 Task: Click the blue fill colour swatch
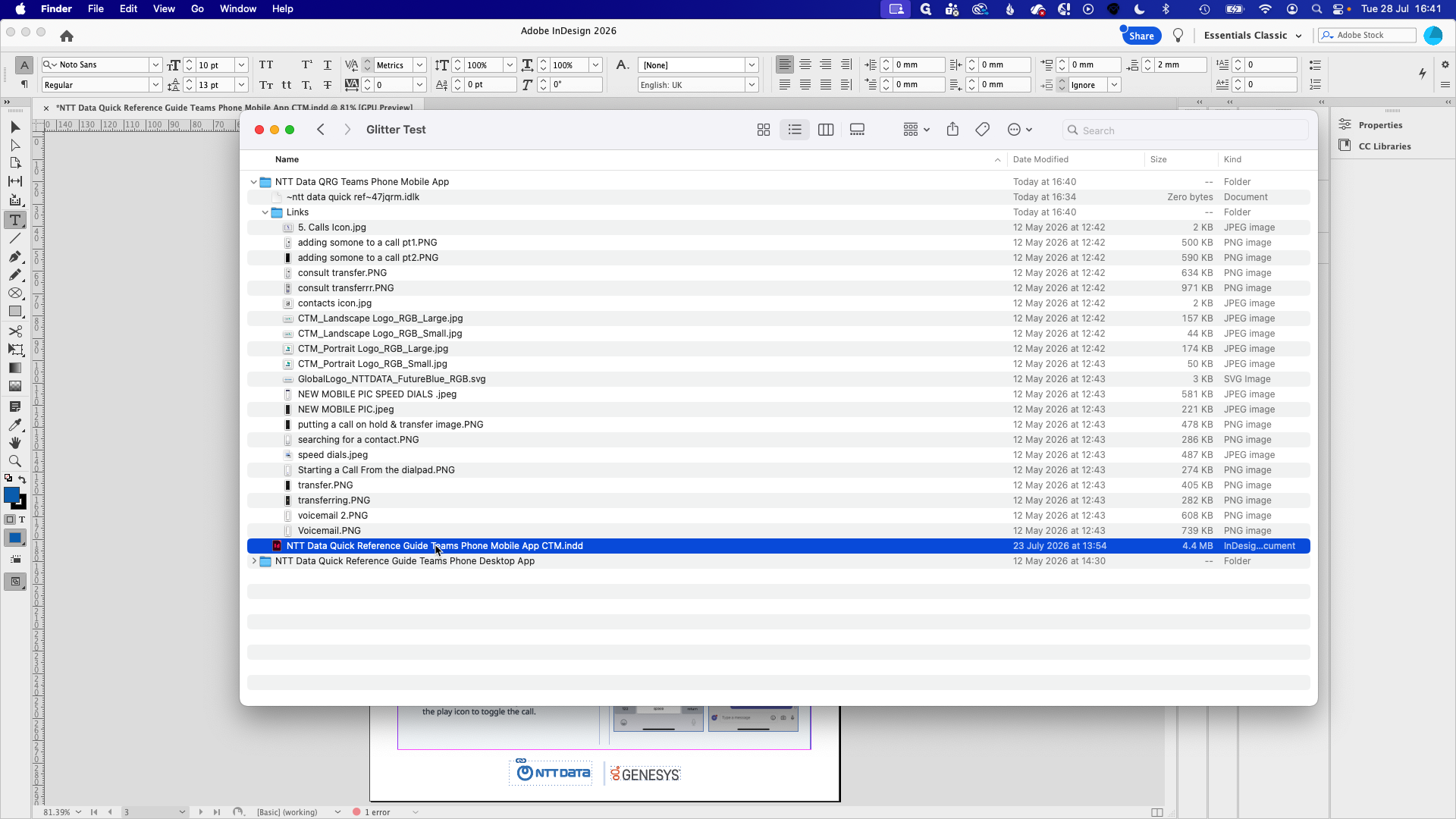pos(11,495)
